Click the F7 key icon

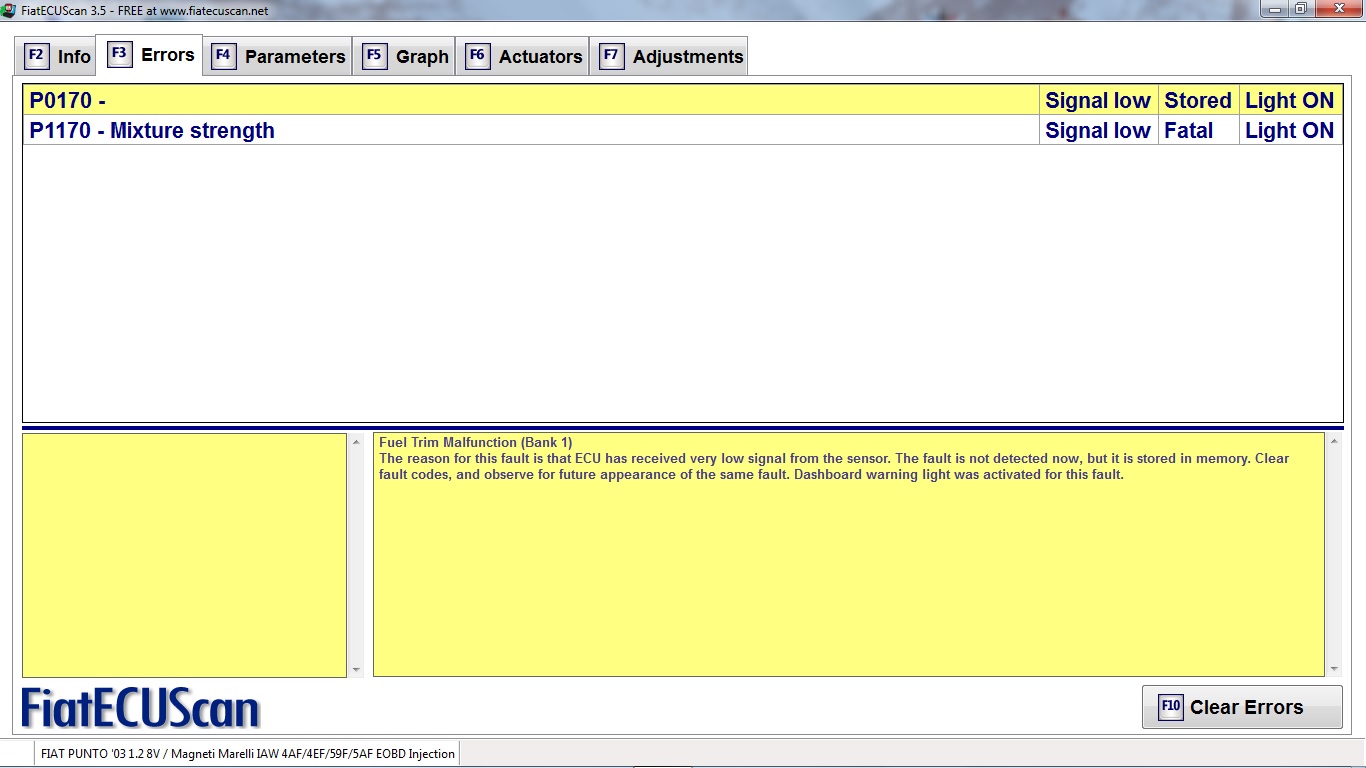(611, 56)
